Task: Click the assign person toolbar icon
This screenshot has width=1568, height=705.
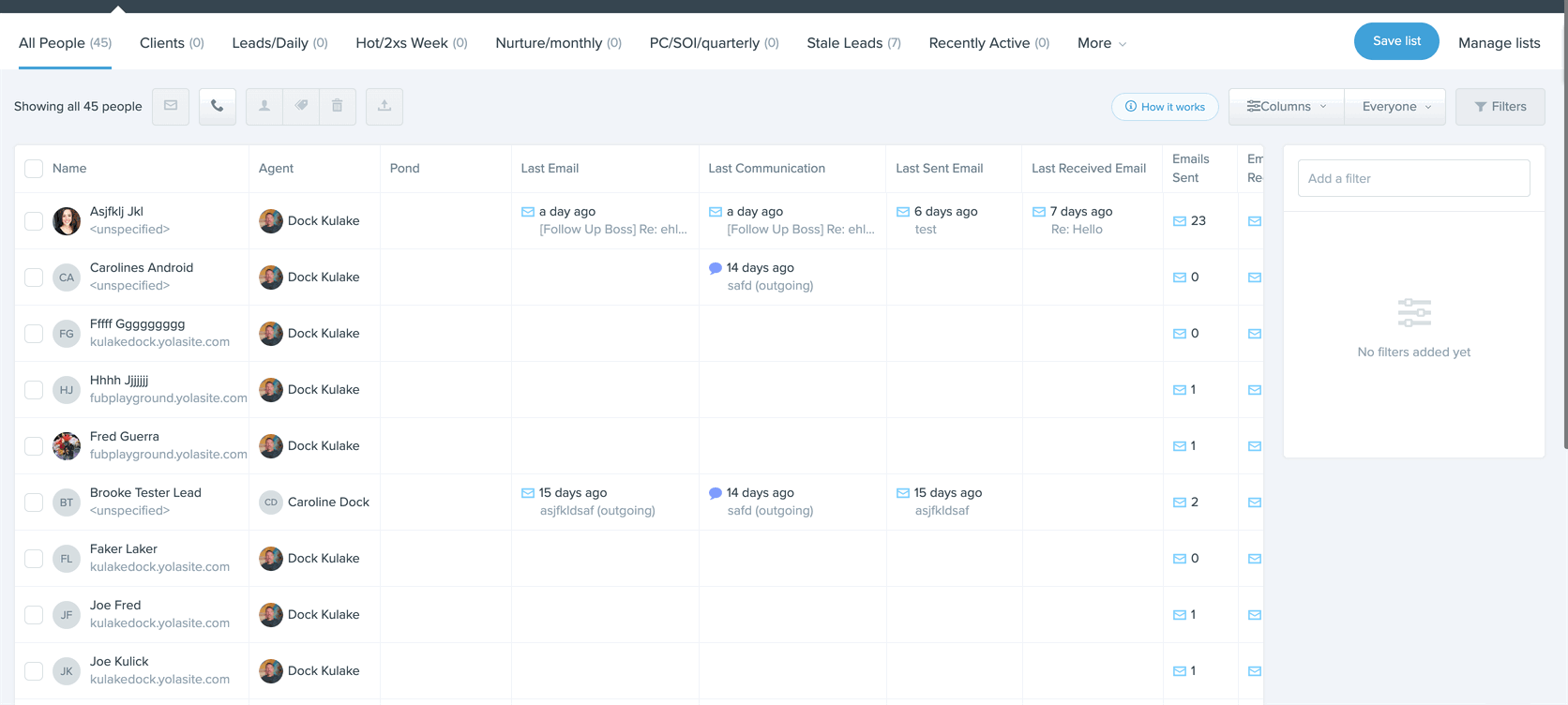Action: [264, 106]
